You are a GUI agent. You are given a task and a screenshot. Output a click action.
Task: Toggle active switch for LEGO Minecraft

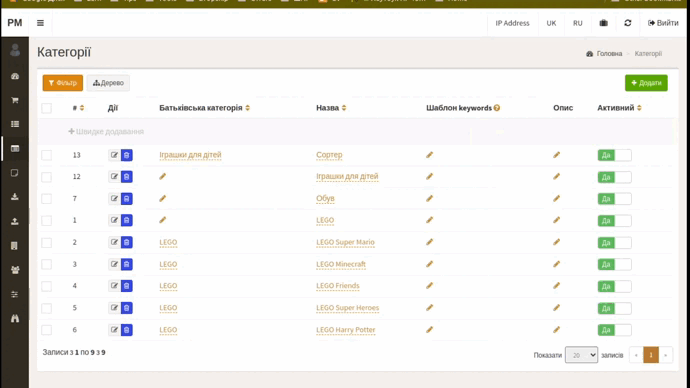pos(614,264)
